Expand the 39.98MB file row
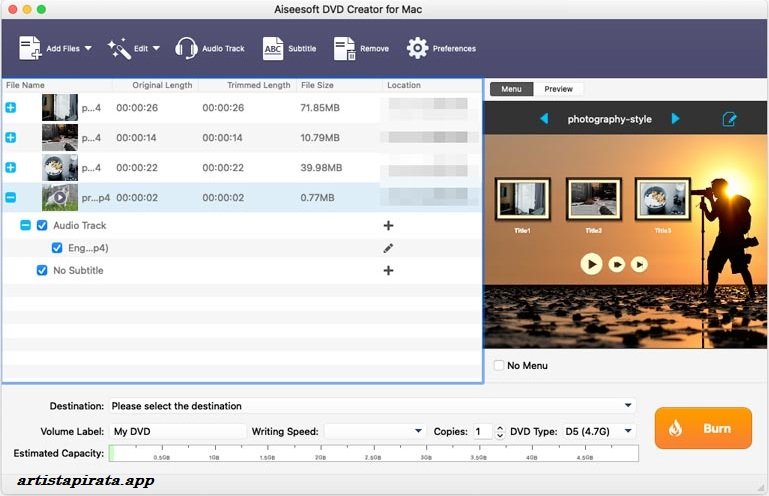The image size is (769, 496). click(10, 167)
